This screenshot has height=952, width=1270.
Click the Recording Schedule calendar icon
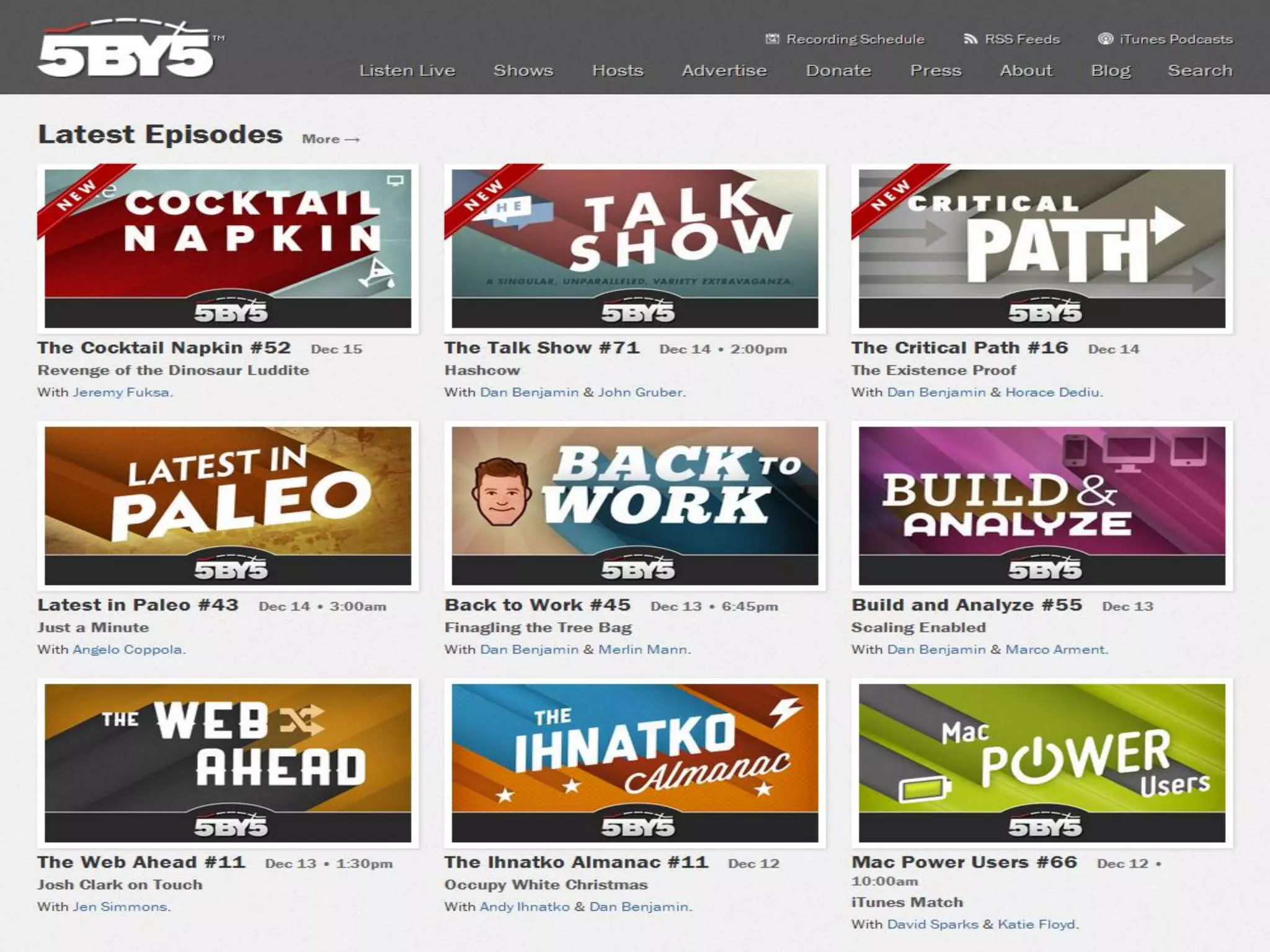[772, 39]
